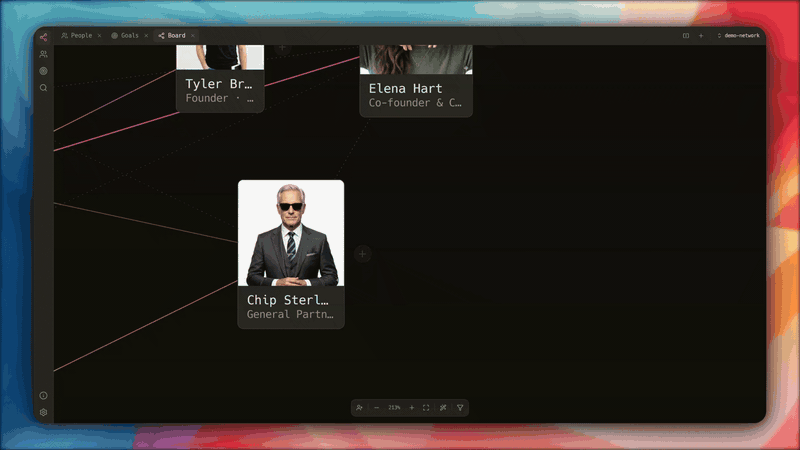800x450 pixels.
Task: Close the People tab
Action: [99, 36]
